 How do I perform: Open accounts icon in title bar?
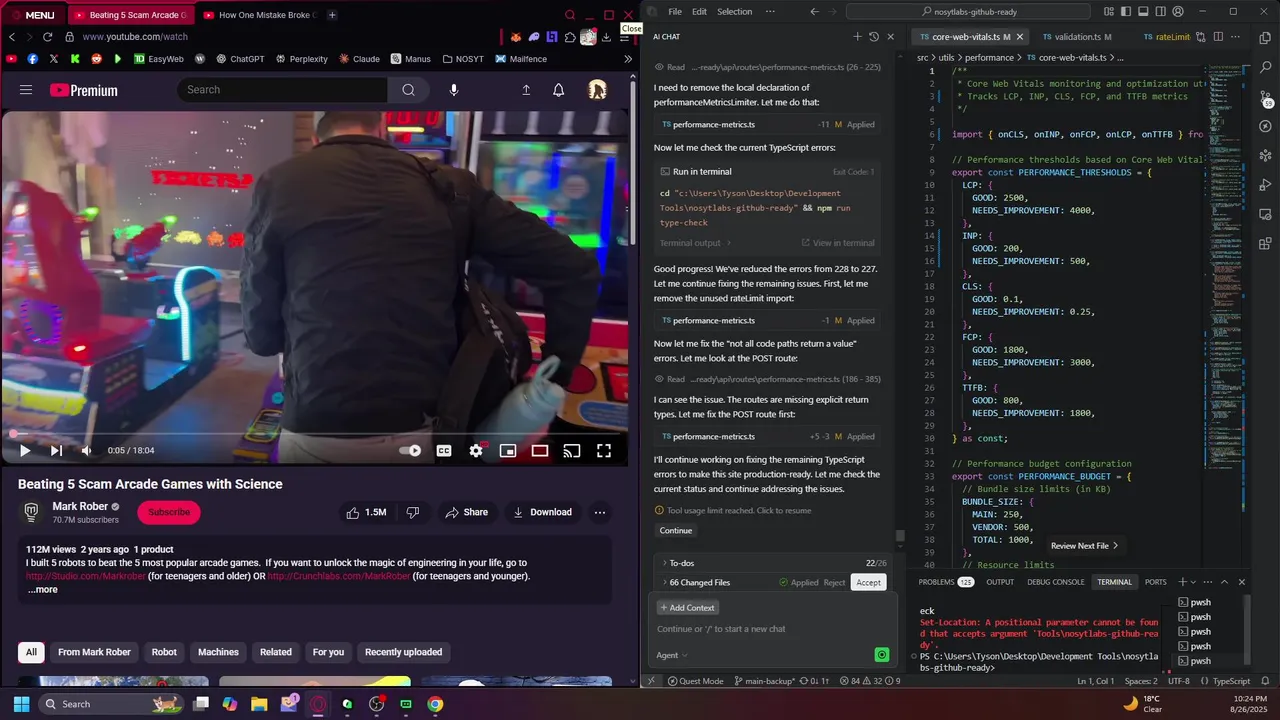tap(1177, 12)
